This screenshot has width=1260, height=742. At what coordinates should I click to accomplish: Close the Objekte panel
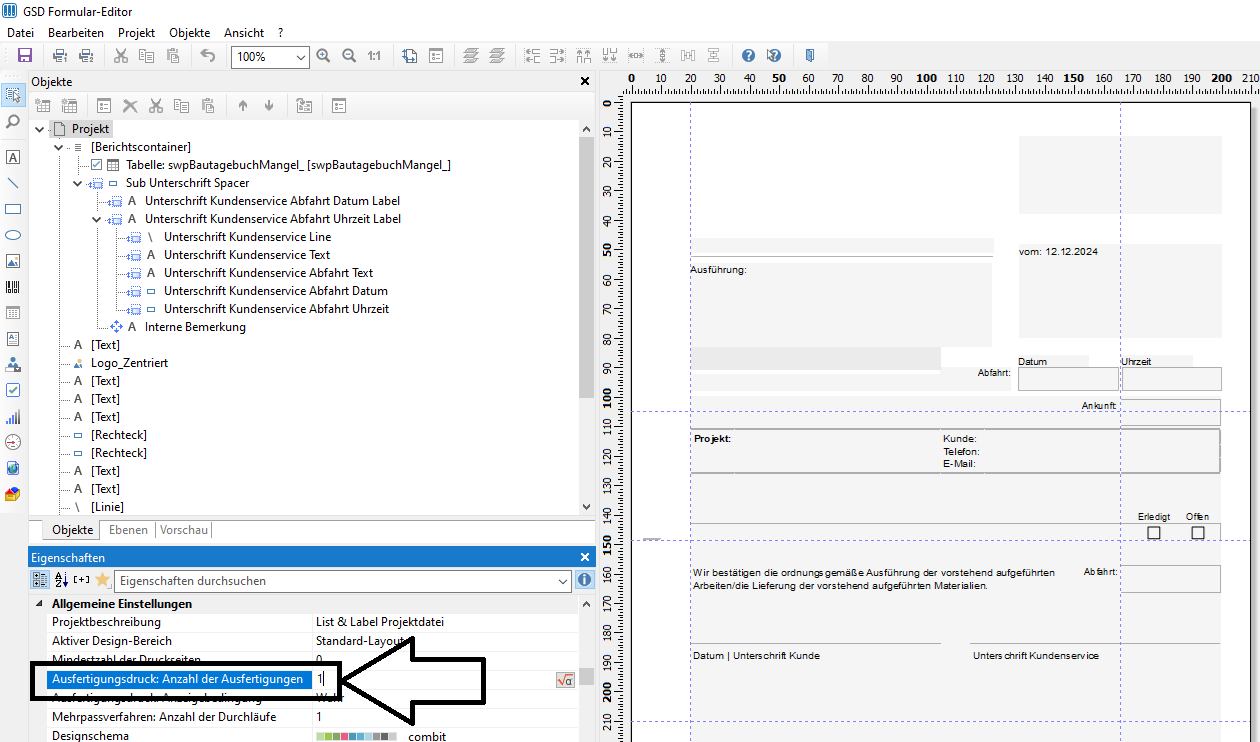pyautogui.click(x=585, y=82)
